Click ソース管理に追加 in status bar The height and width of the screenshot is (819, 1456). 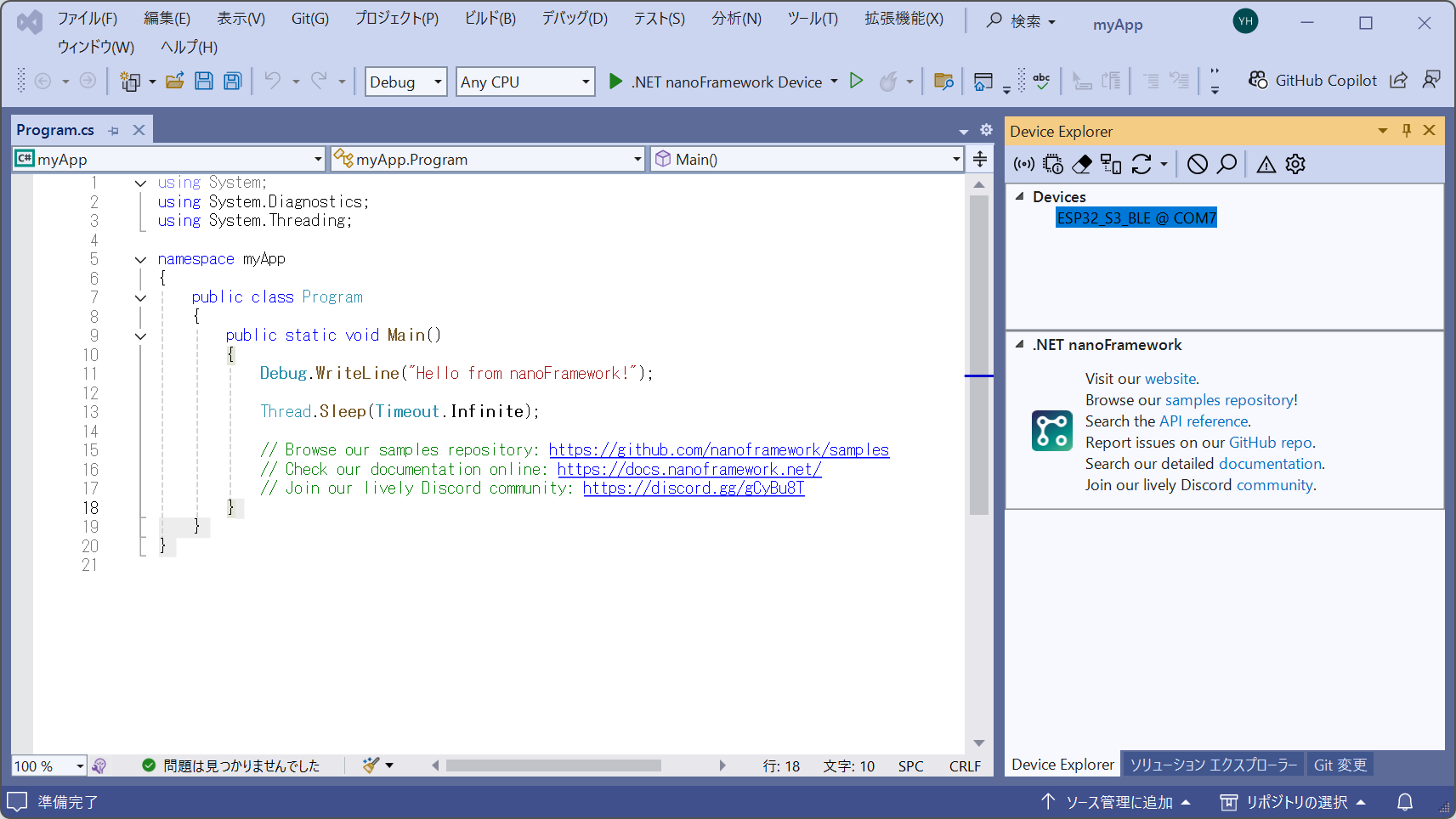click(1116, 802)
